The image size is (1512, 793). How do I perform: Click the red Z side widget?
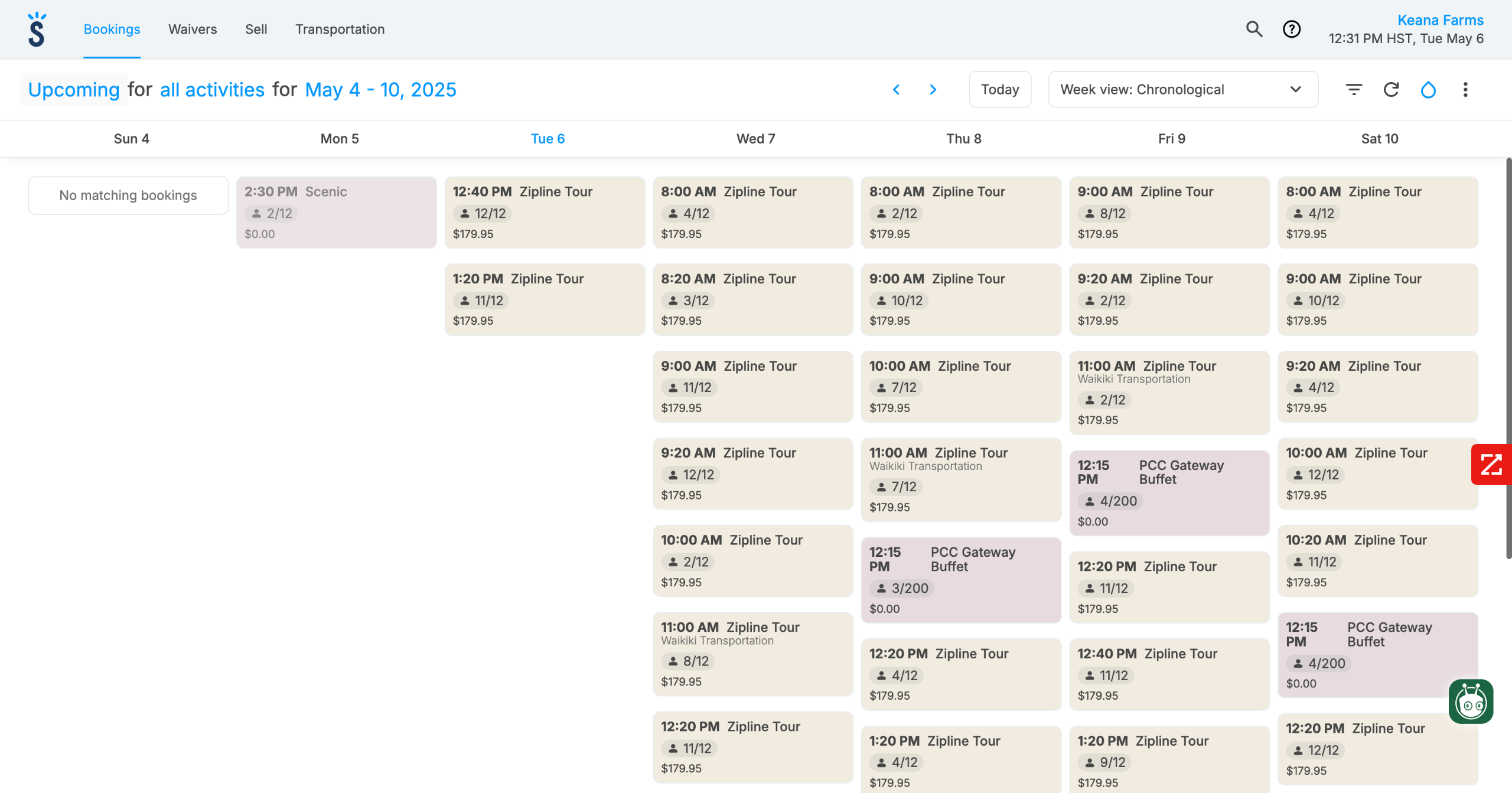click(1491, 464)
